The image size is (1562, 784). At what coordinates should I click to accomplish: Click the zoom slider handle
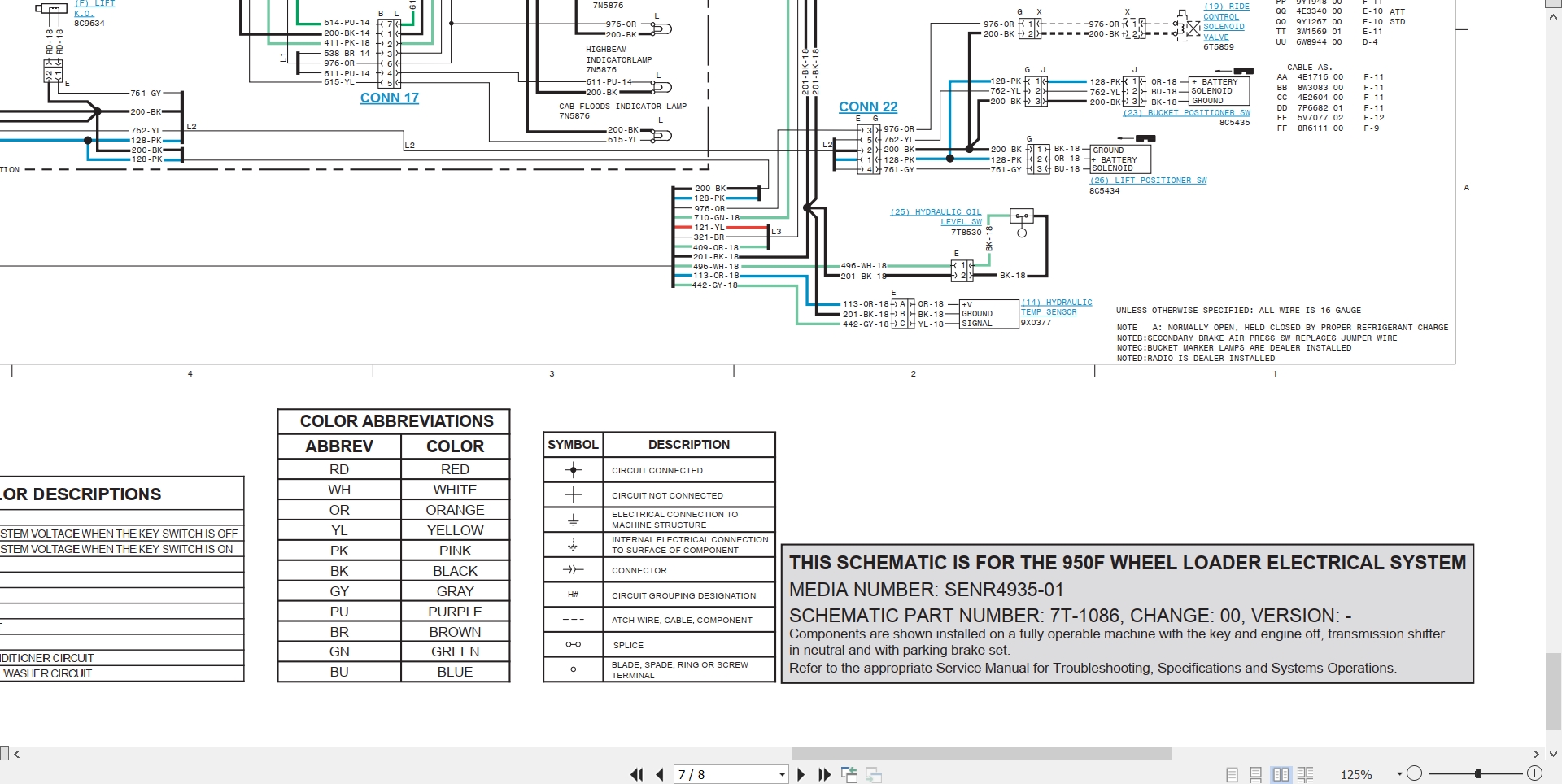coord(1477,774)
